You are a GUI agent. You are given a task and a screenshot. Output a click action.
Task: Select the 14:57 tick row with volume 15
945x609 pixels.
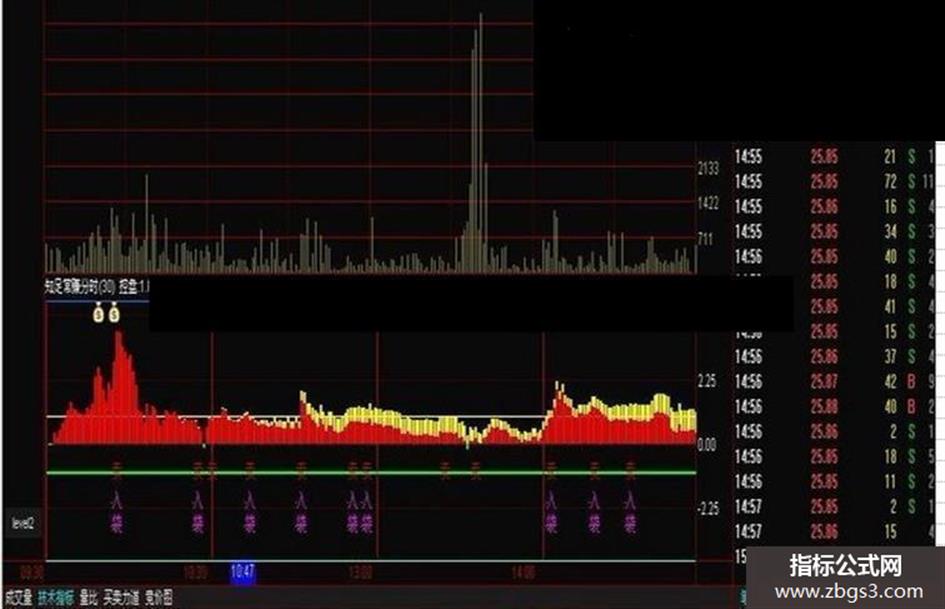(835, 531)
